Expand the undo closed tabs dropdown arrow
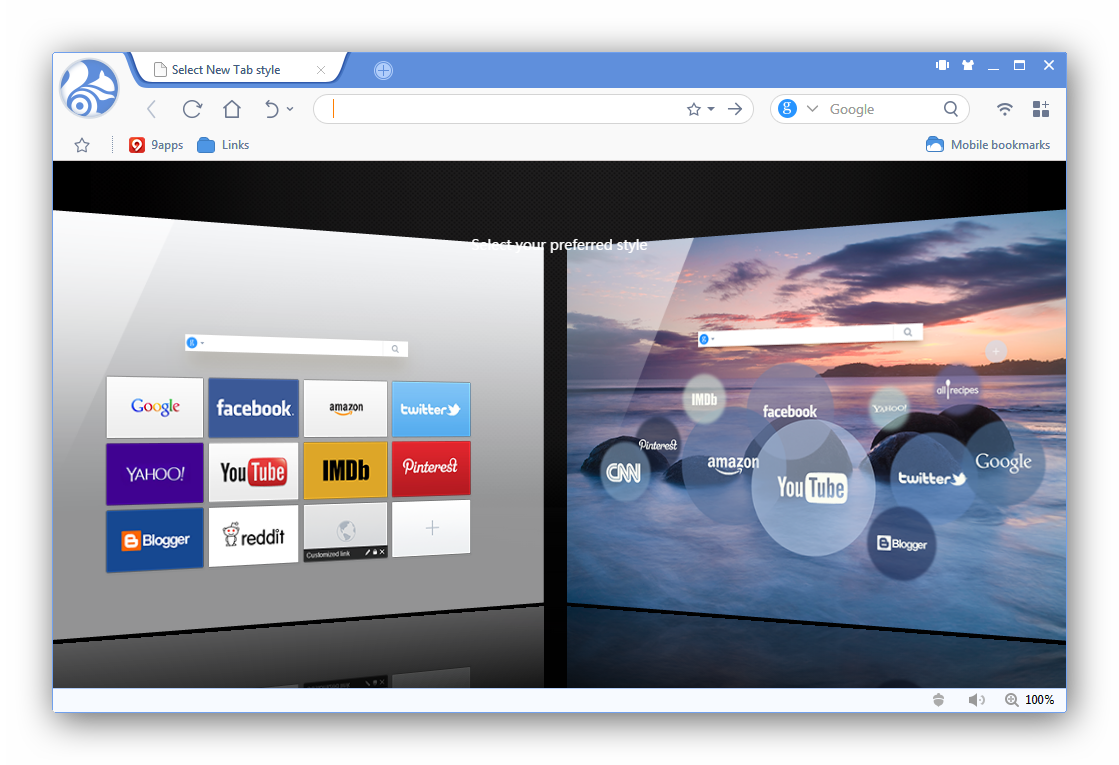 pyautogui.click(x=290, y=109)
